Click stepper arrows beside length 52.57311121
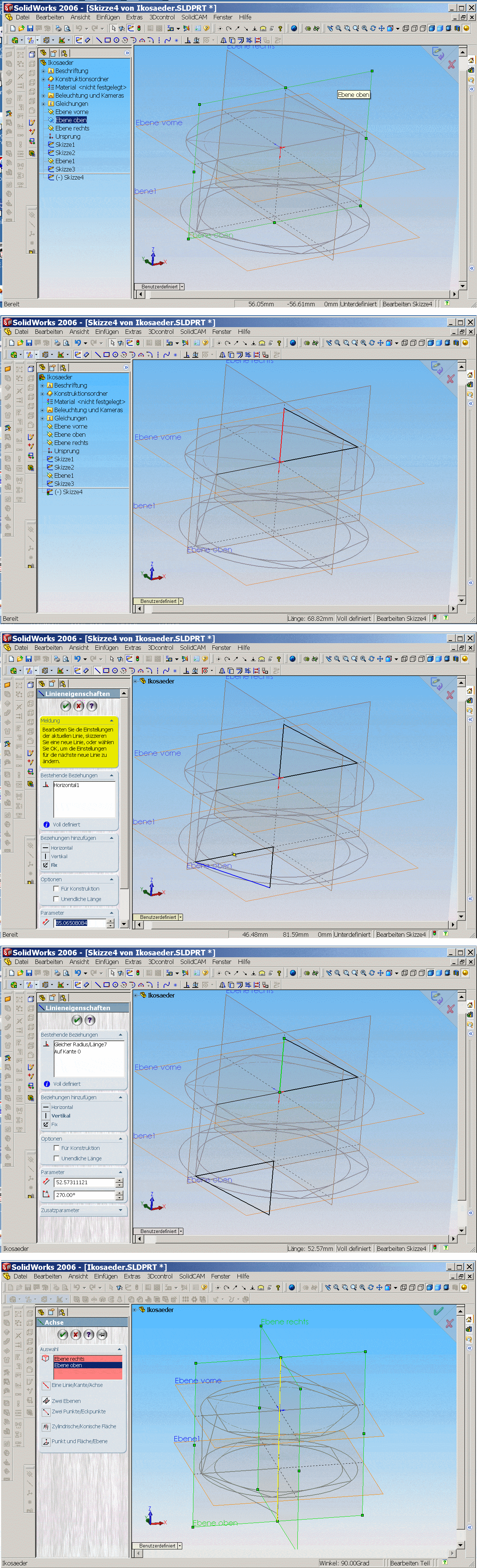Image resolution: width=477 pixels, height=1568 pixels. (119, 1182)
